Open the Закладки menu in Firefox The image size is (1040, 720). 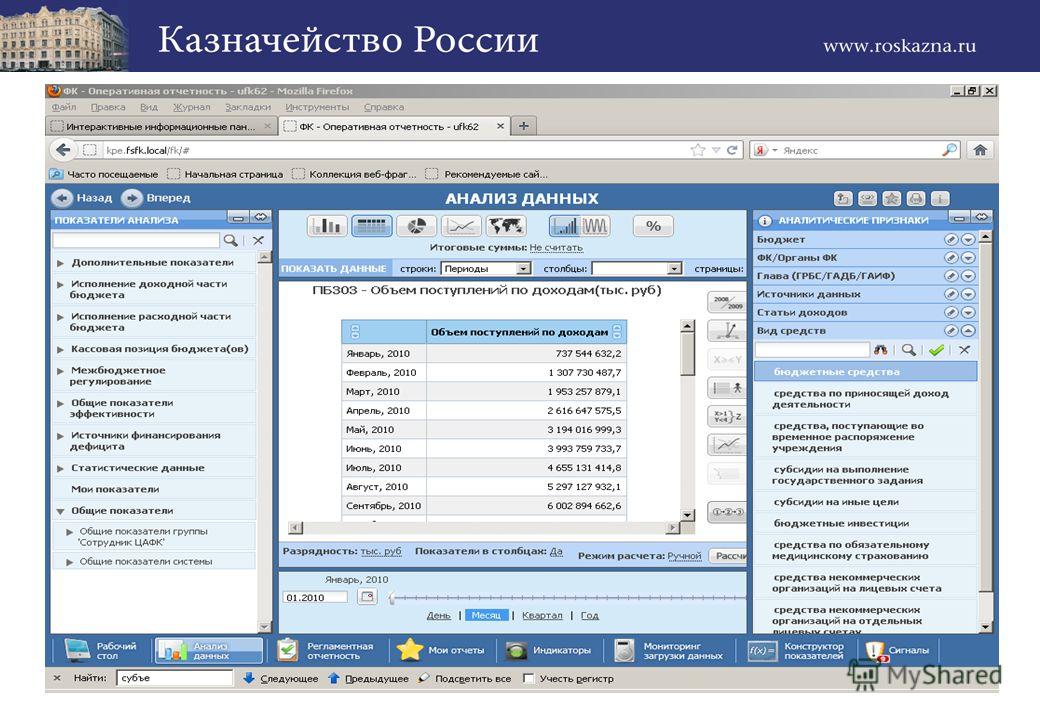coord(248,107)
